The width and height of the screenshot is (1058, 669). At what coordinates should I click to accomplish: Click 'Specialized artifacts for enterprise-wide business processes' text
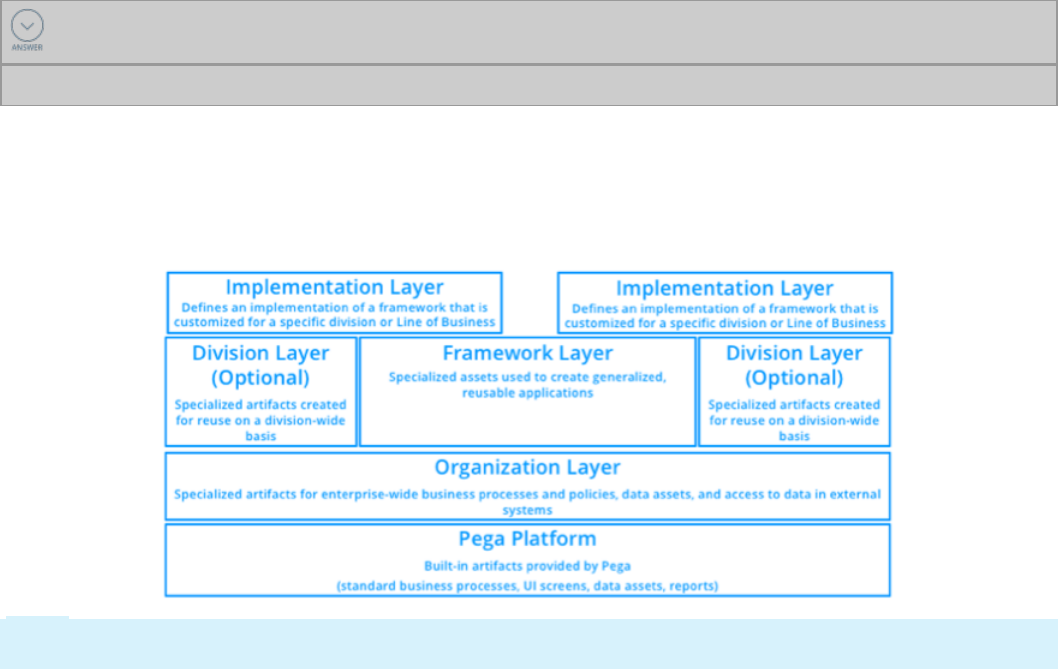click(x=528, y=502)
